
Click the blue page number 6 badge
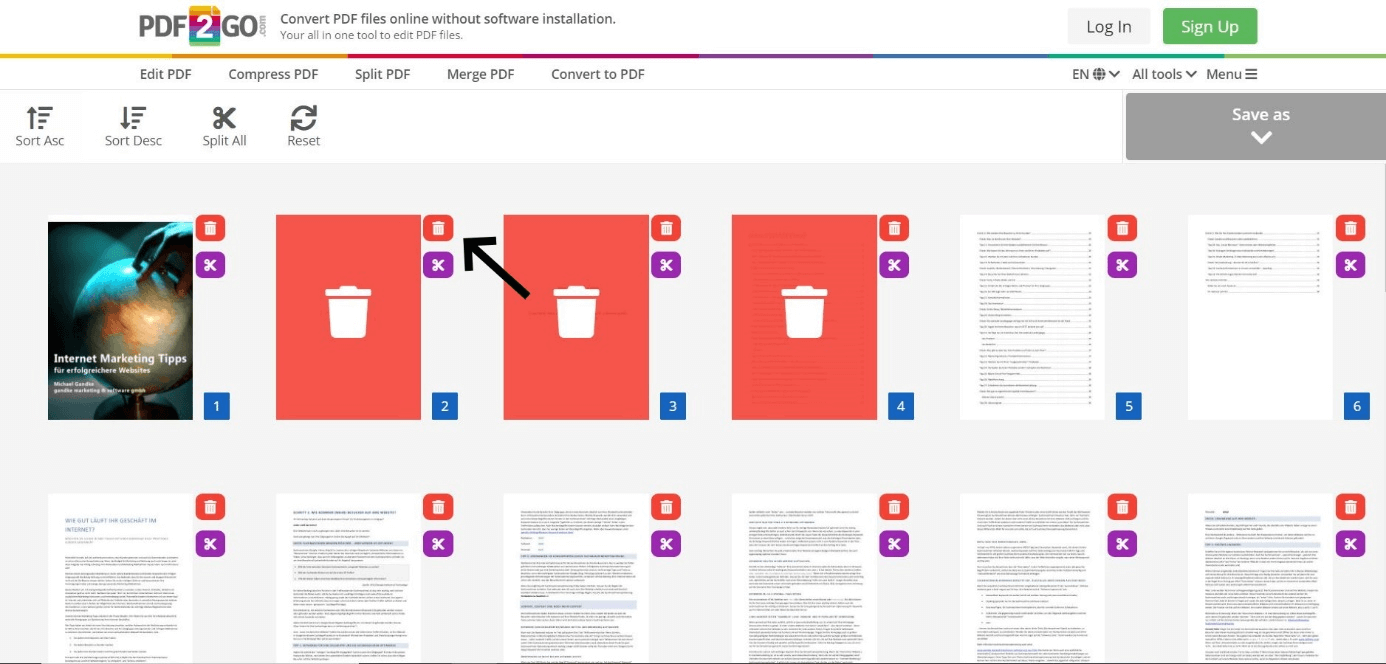[x=1357, y=406]
